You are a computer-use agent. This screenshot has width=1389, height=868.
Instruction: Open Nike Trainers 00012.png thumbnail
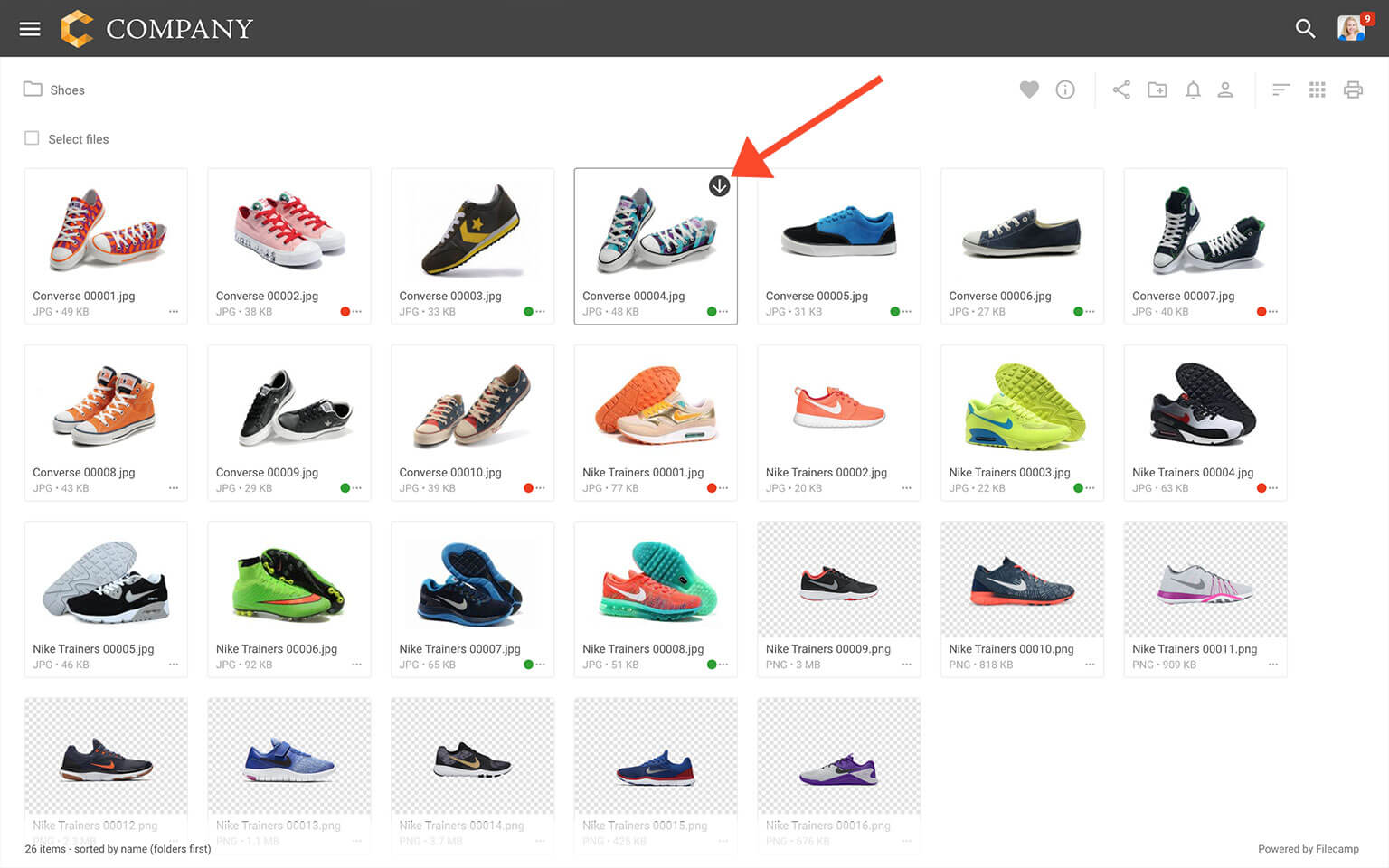(106, 757)
